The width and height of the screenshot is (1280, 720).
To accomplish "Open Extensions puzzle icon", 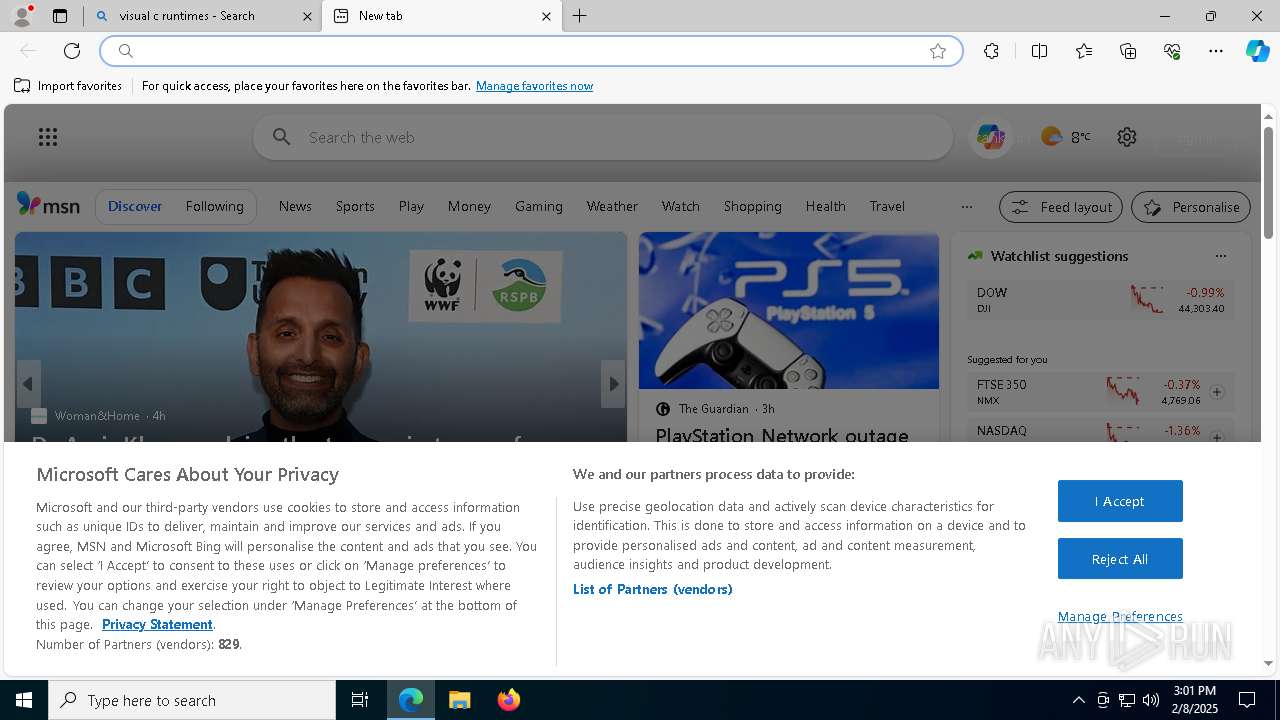I will (x=991, y=51).
